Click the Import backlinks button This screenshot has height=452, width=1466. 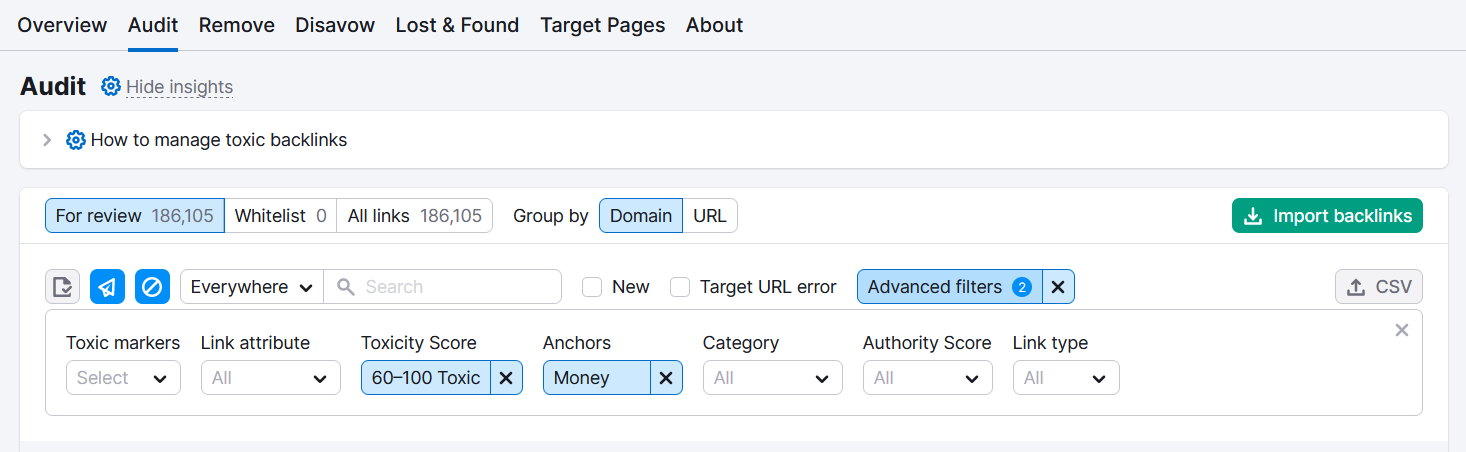pyautogui.click(x=1327, y=216)
